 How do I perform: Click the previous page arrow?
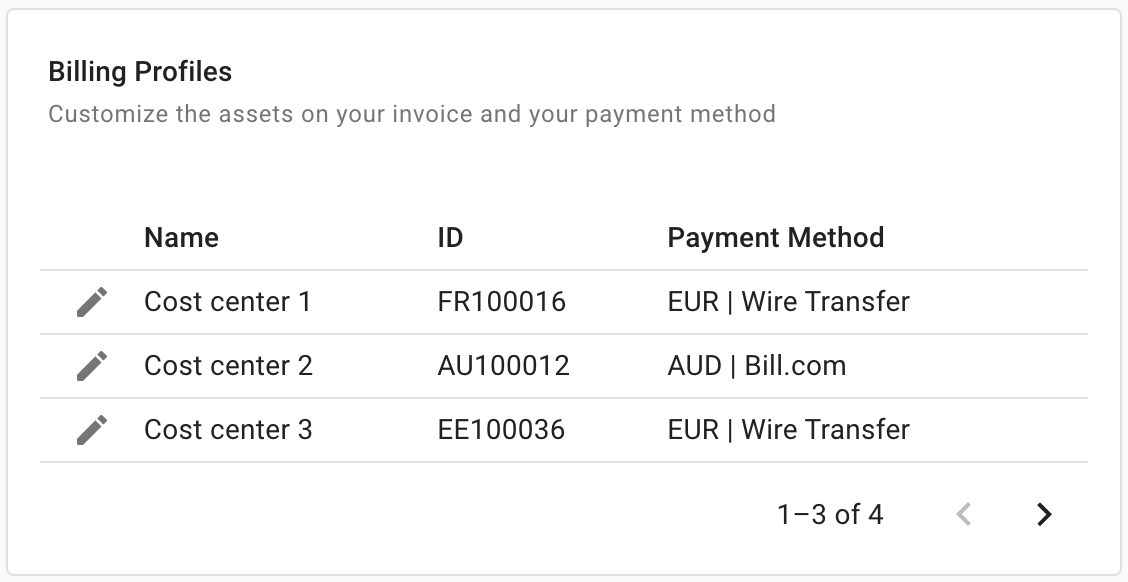tap(964, 514)
